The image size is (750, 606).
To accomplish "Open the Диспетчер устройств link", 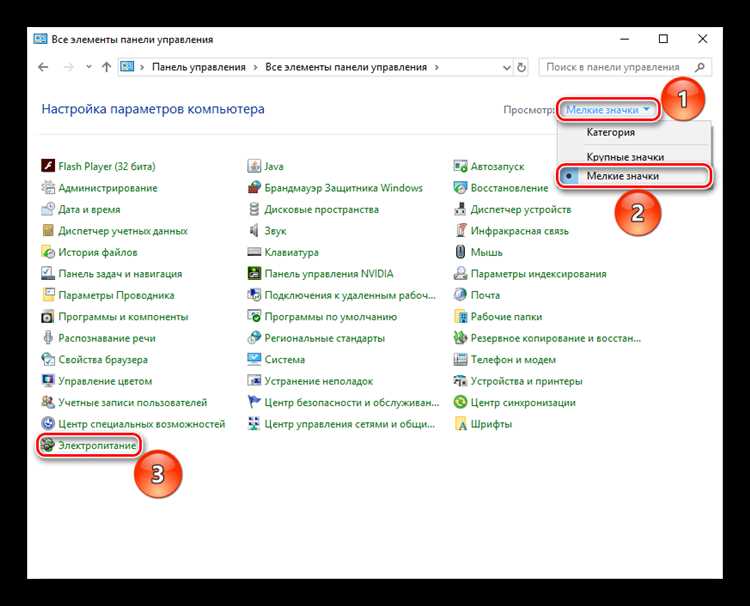I will [520, 209].
